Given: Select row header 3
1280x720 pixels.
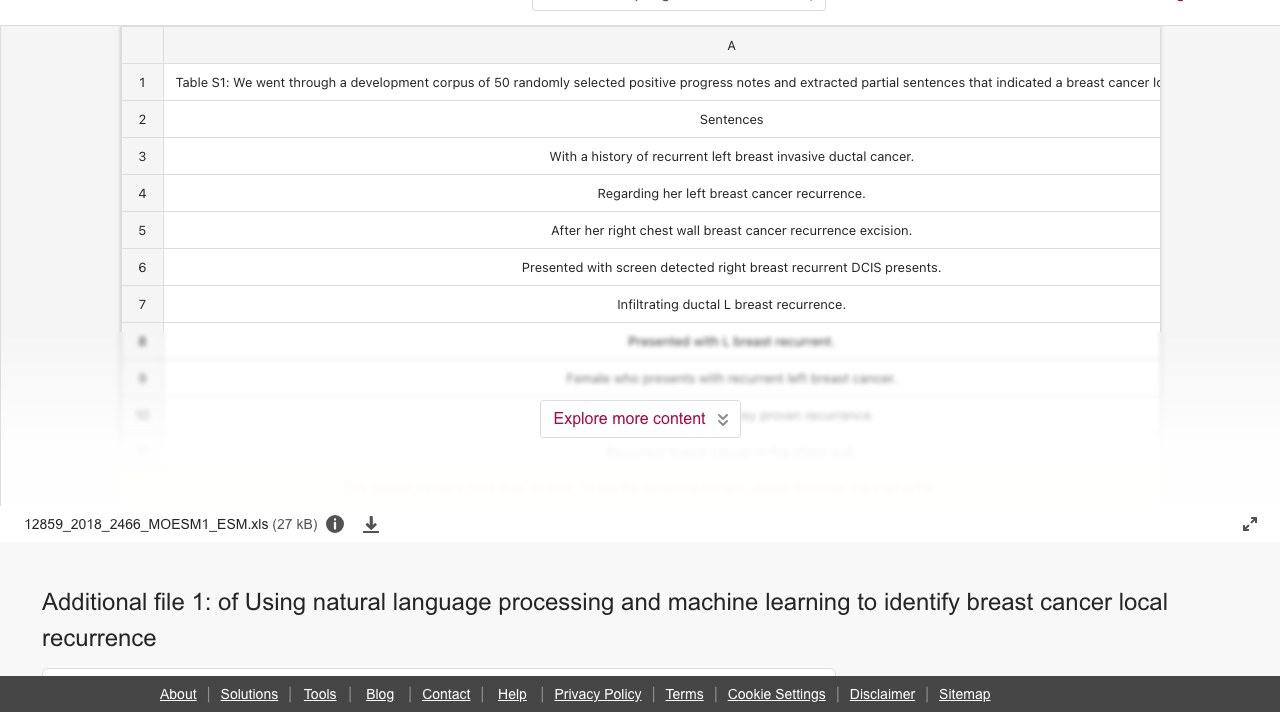Looking at the screenshot, I should [142, 157].
